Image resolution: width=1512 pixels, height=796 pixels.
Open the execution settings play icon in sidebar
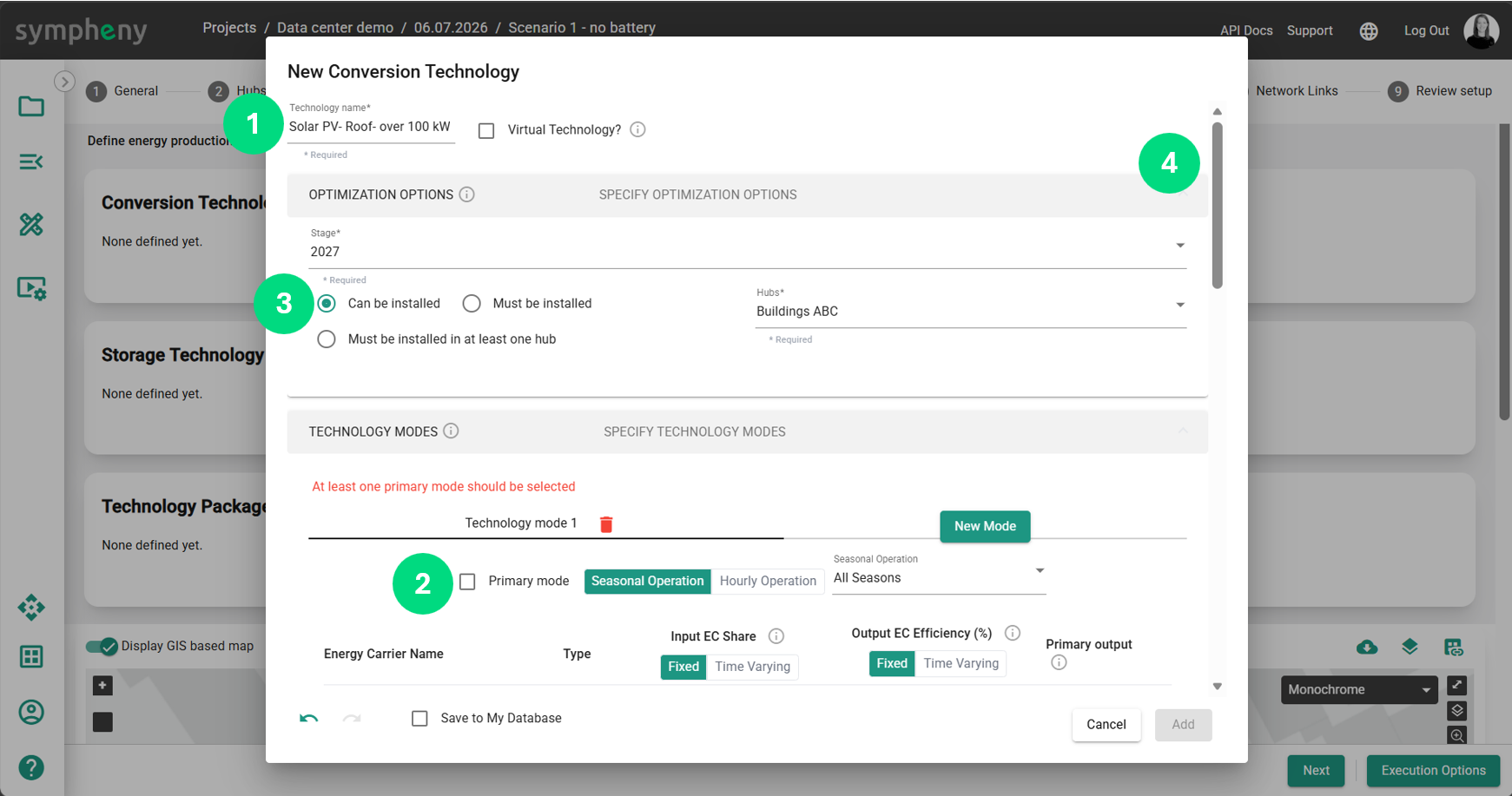[32, 288]
